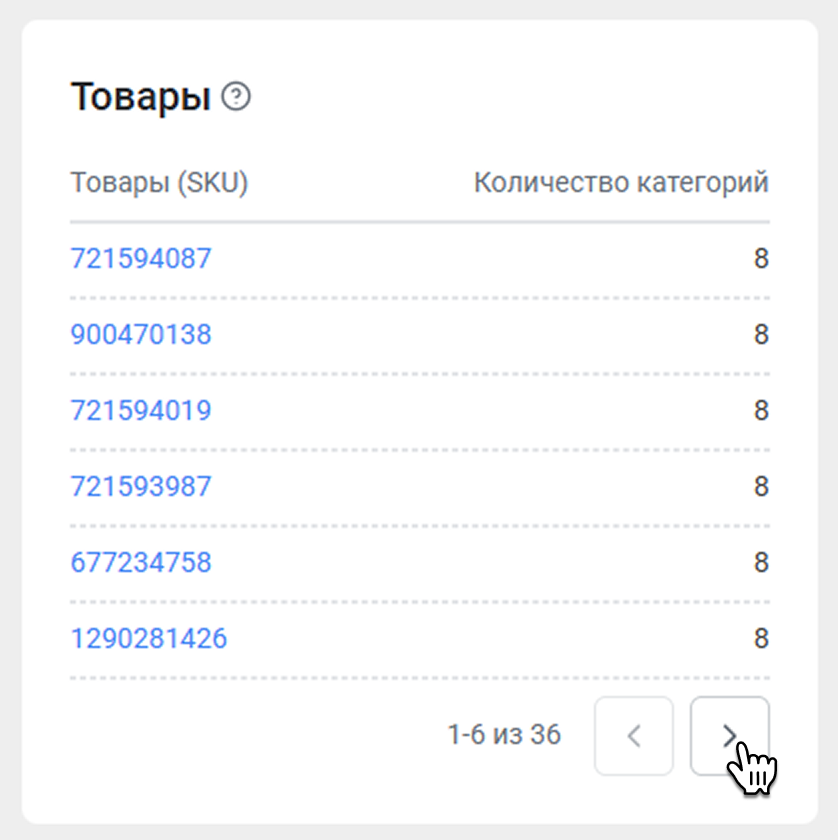
Task: Click the help icon beside Товары title
Action: [236, 97]
